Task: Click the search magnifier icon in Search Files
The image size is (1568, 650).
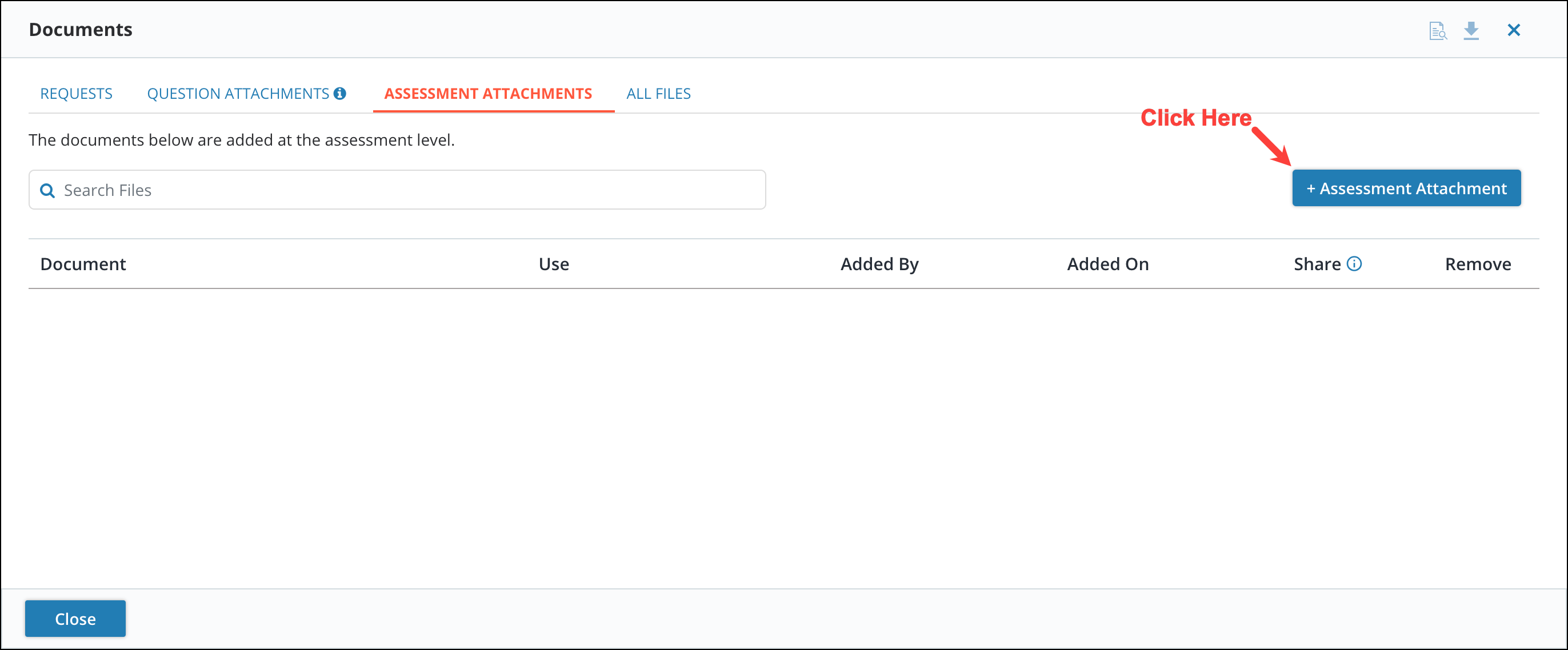Action: (x=48, y=190)
